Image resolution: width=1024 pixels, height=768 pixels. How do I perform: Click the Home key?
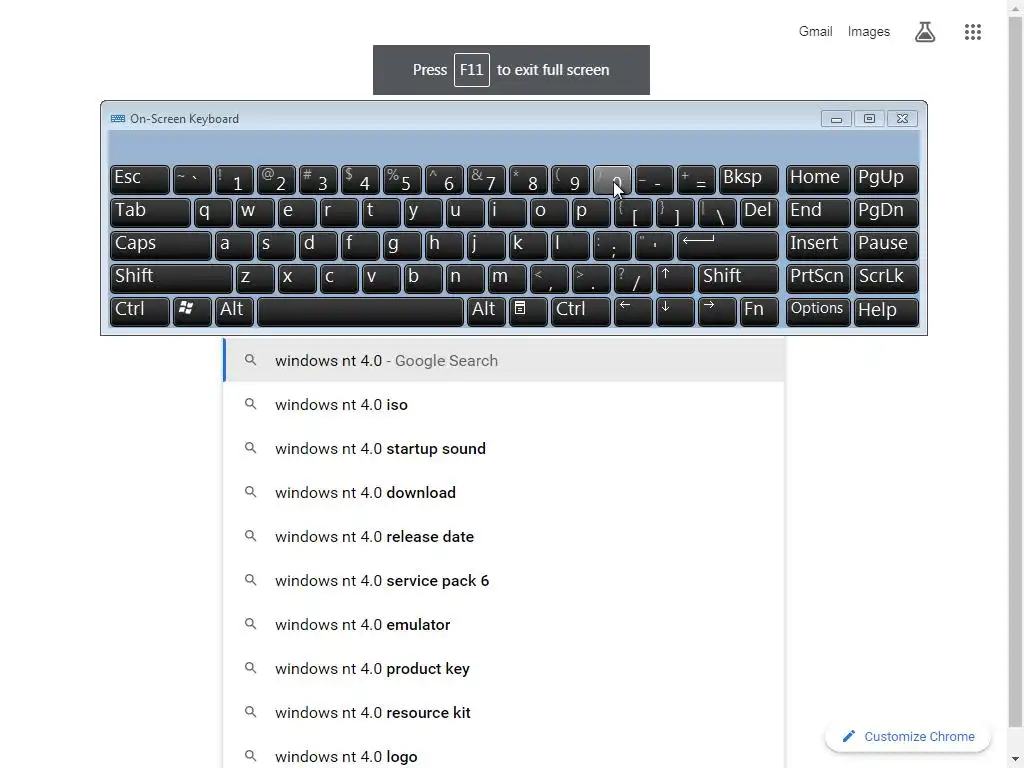coord(818,180)
